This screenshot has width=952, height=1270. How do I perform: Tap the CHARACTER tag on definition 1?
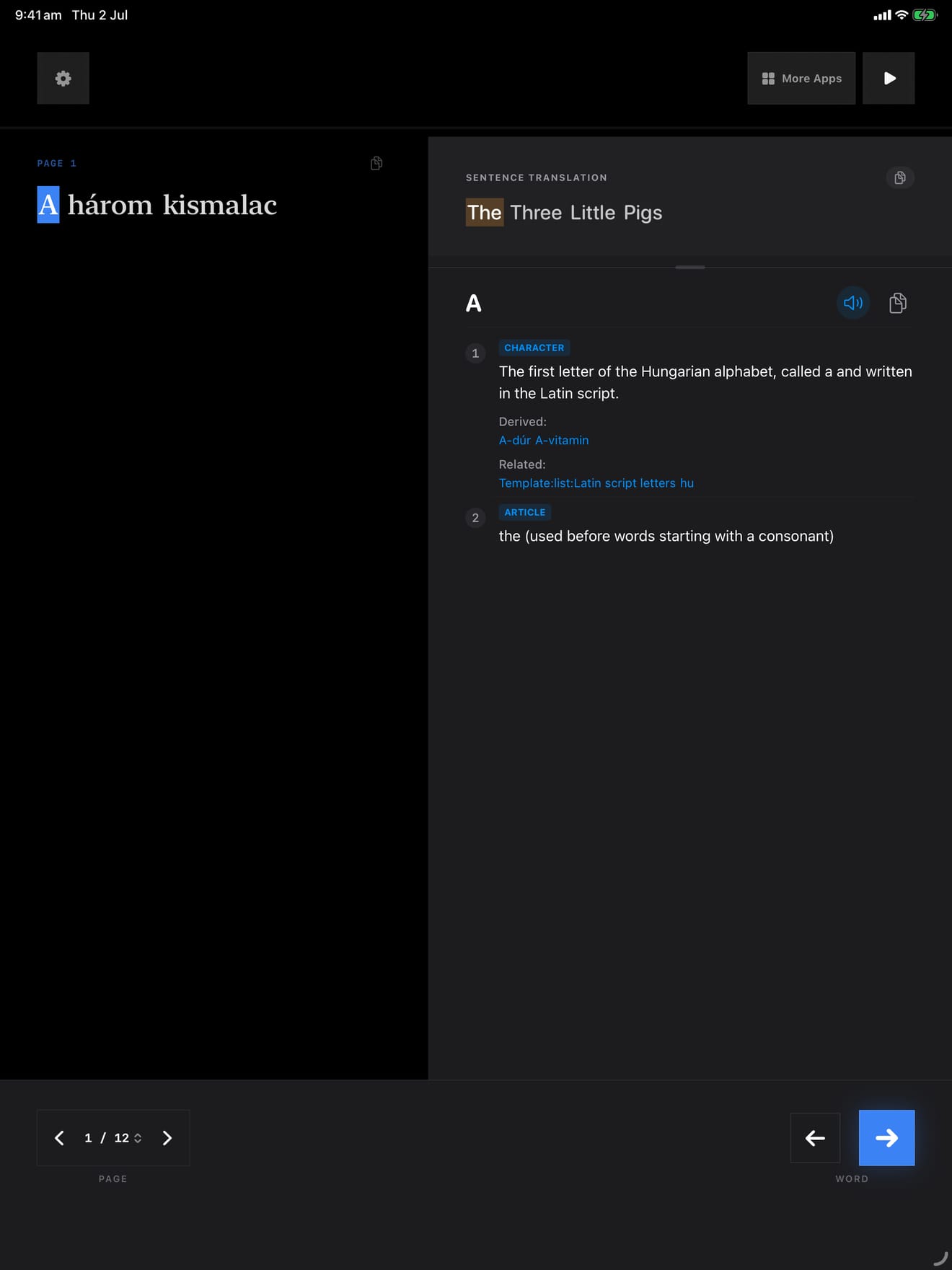pyautogui.click(x=534, y=348)
